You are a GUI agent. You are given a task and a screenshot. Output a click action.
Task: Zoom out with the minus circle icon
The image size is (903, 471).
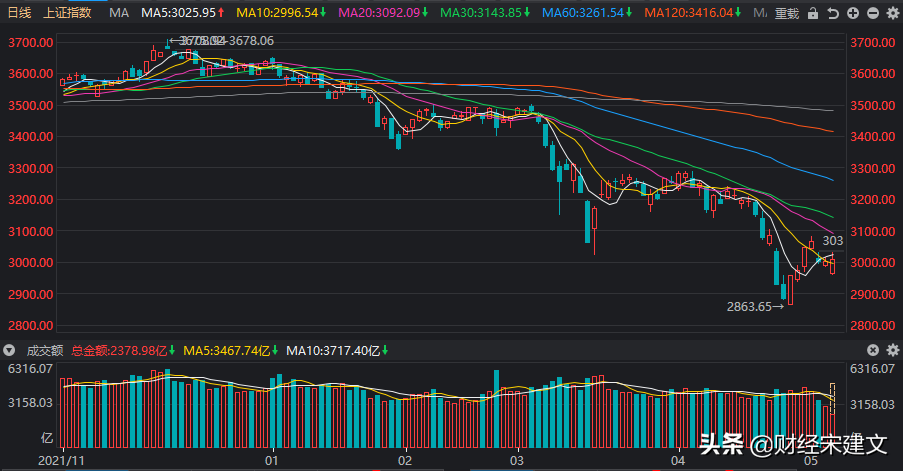[x=873, y=13]
